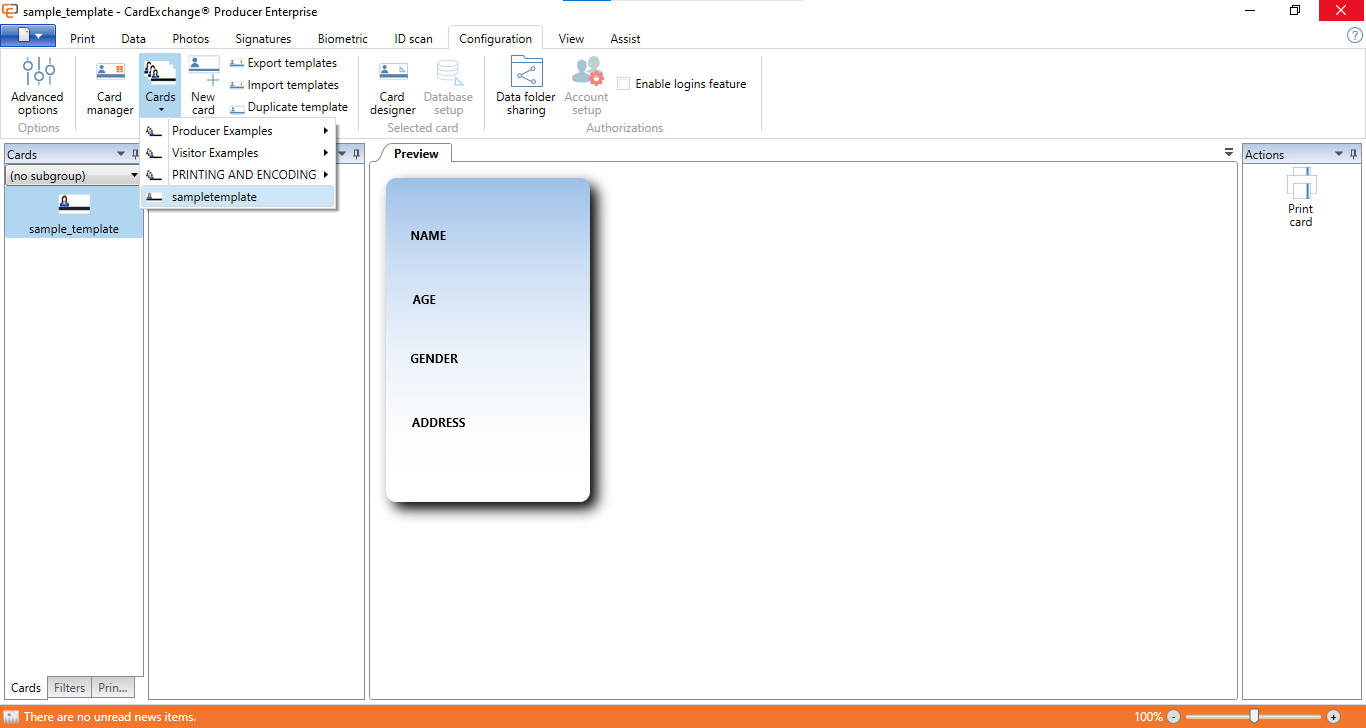This screenshot has width=1366, height=728.
Task: Open the application file menu button
Action: (28, 36)
